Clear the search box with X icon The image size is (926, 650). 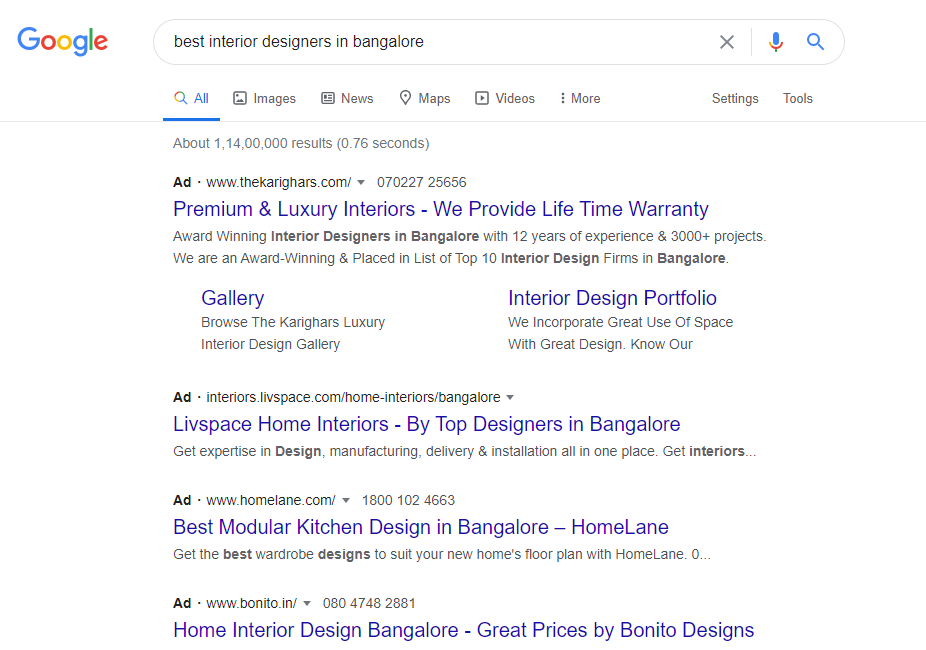[x=726, y=42]
